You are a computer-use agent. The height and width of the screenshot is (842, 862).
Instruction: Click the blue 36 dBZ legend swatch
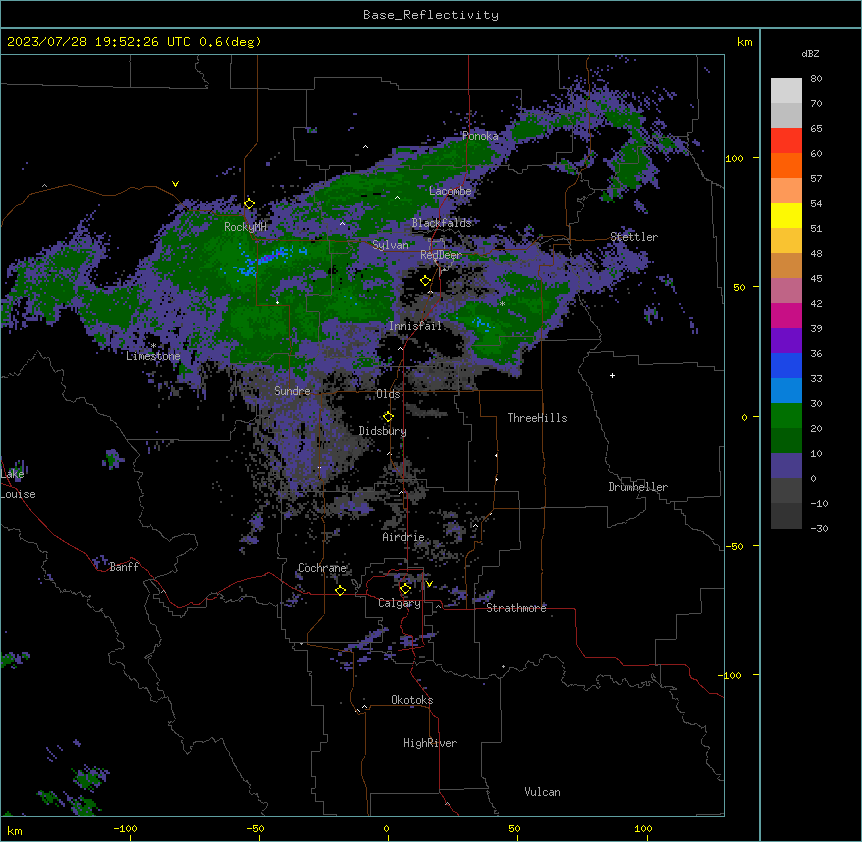pyautogui.click(x=786, y=365)
